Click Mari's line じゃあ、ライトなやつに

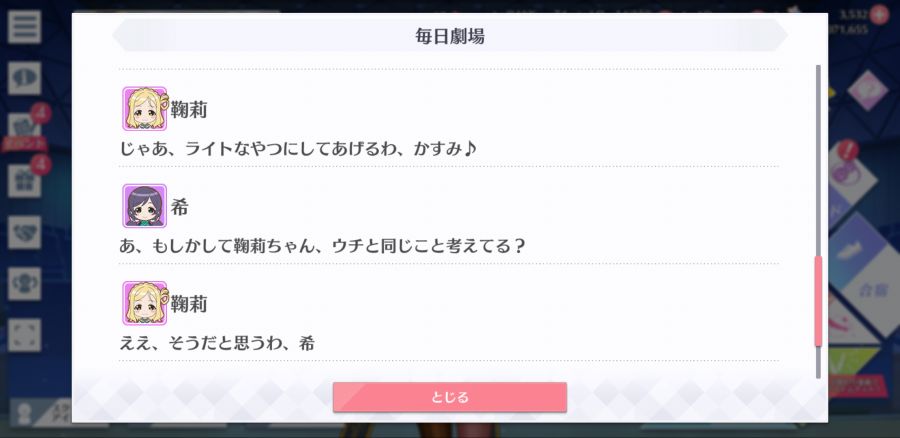click(x=298, y=149)
